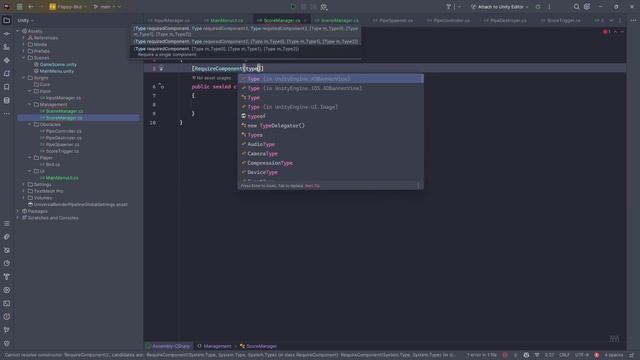Click the Next Tip link in completion popup
640x360 pixels.
313,186
